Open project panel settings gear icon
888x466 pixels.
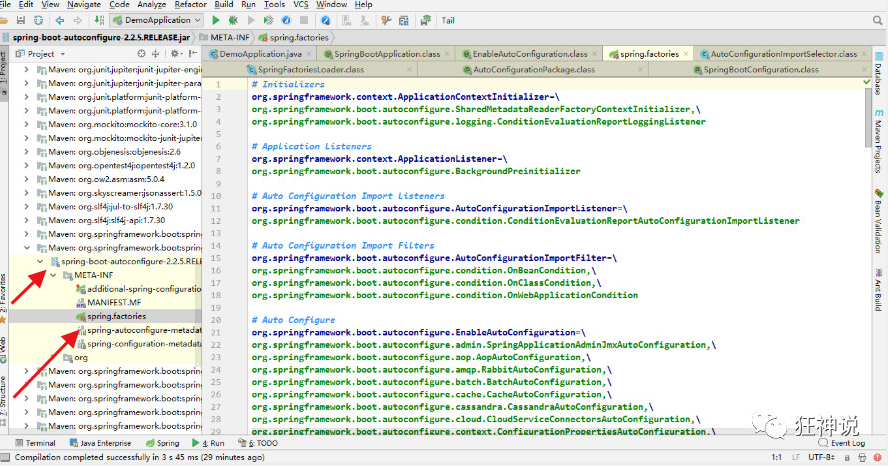point(173,54)
